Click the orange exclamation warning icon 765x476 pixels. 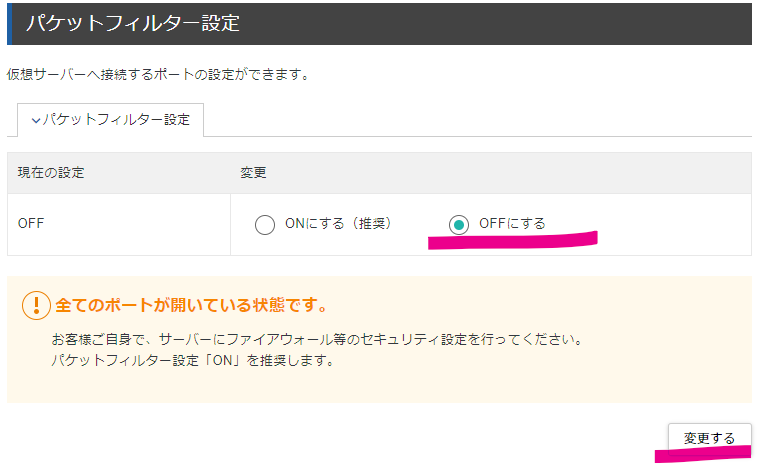(37, 305)
